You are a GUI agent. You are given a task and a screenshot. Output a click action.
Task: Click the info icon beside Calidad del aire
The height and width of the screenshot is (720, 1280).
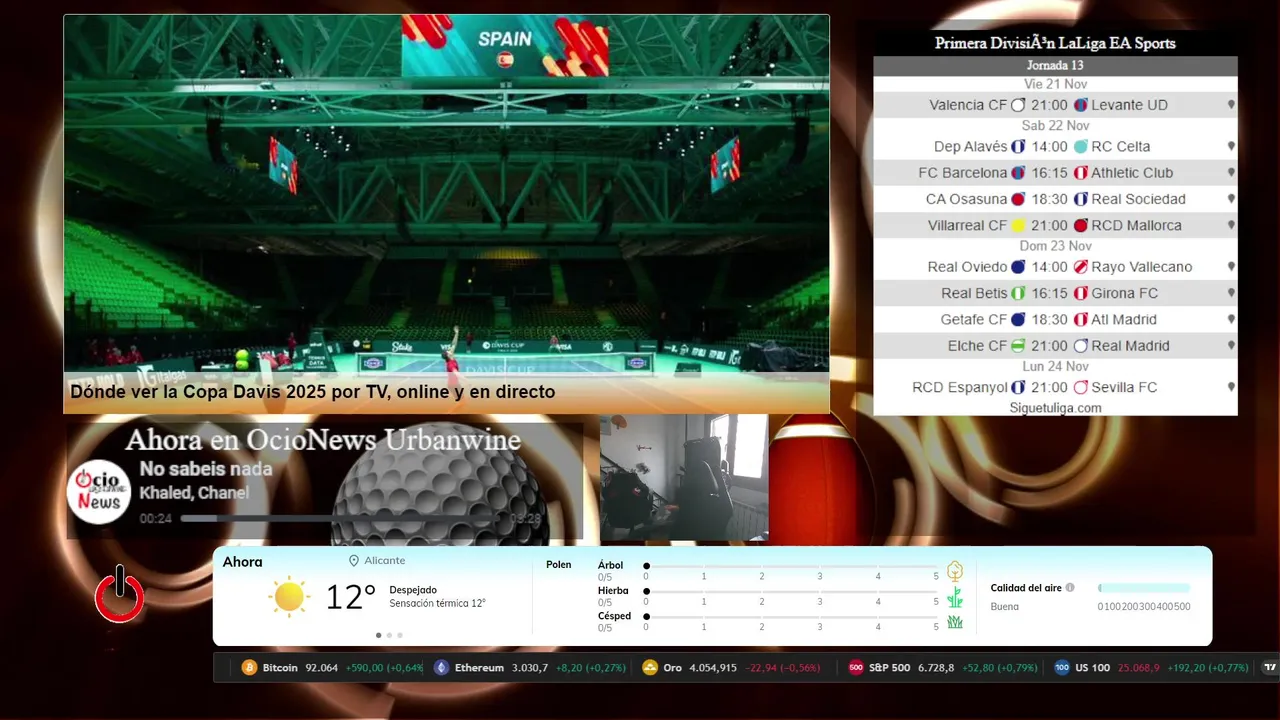[x=1070, y=588]
